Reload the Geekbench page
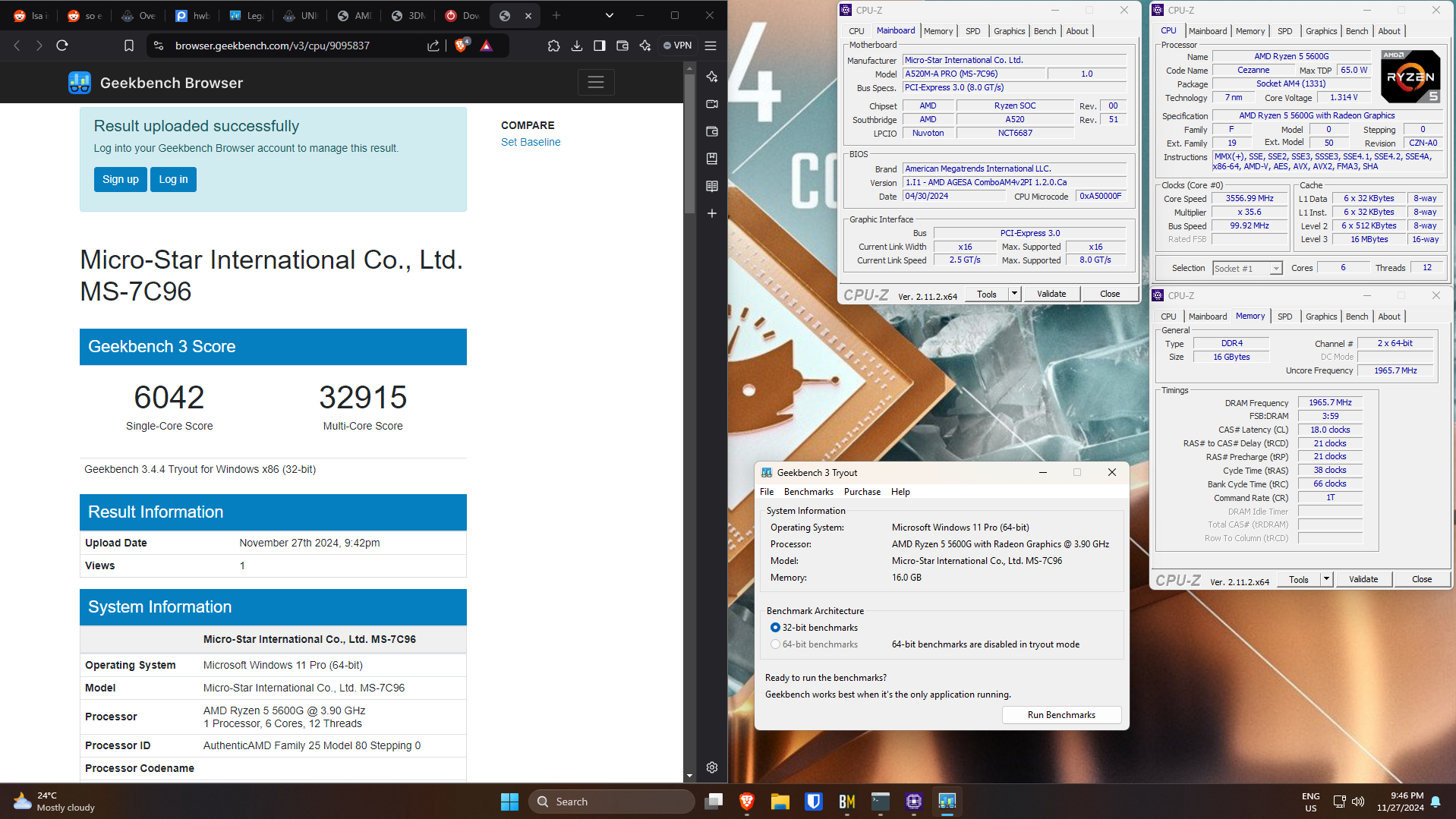Image resolution: width=1456 pixels, height=819 pixels. [x=62, y=46]
